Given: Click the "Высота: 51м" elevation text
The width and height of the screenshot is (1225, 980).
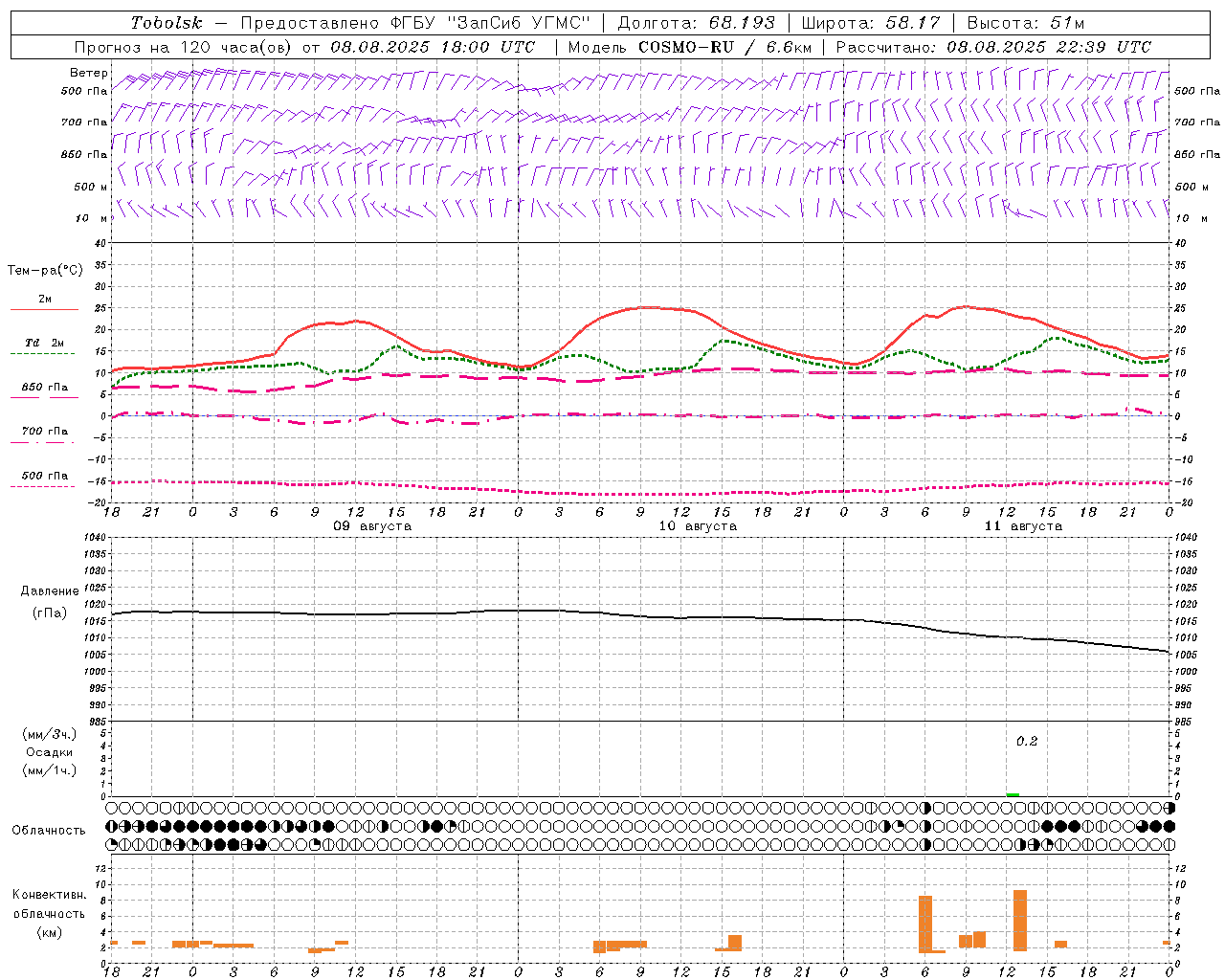Looking at the screenshot, I should [x=1026, y=23].
